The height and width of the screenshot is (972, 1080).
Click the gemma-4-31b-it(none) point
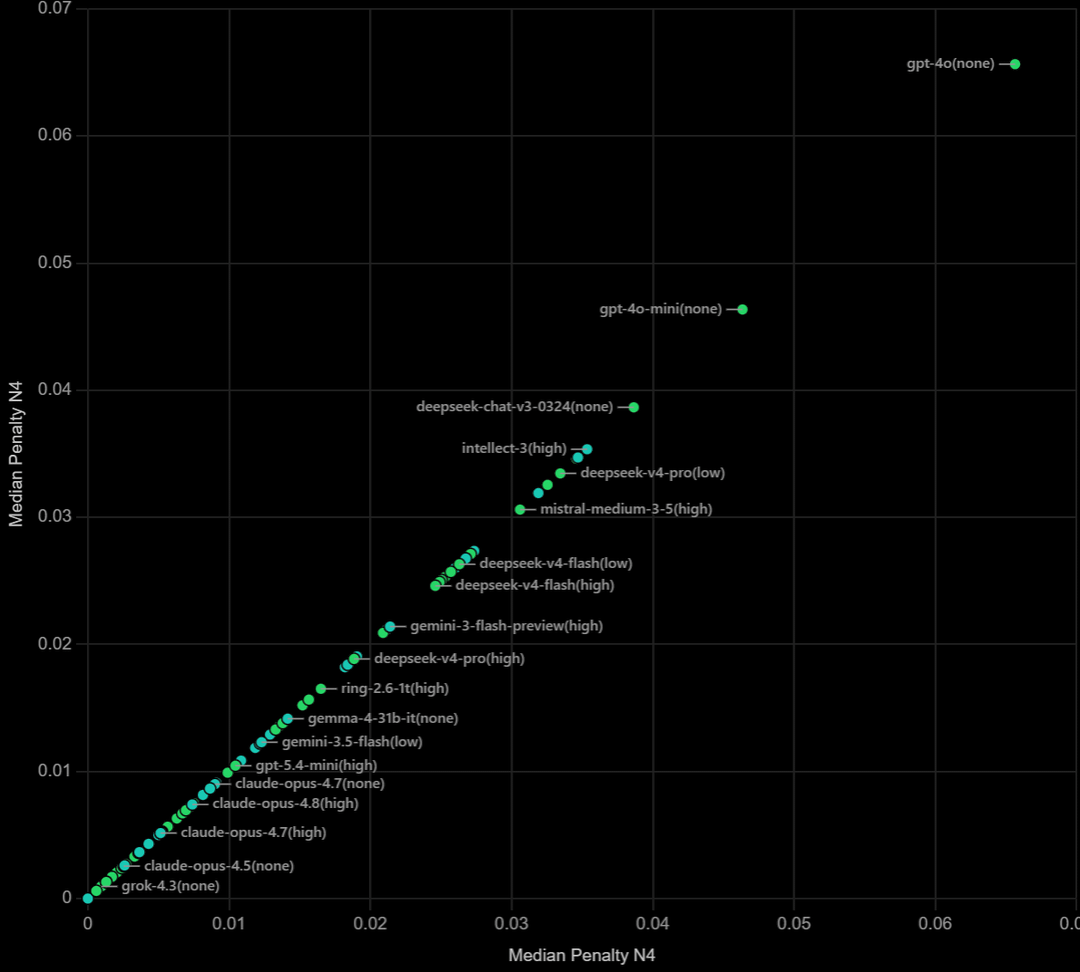pos(288,718)
